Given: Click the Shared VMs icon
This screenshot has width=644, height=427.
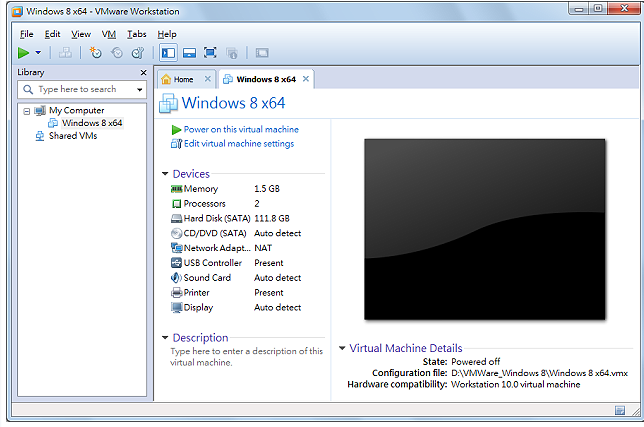Looking at the screenshot, I should coord(40,136).
